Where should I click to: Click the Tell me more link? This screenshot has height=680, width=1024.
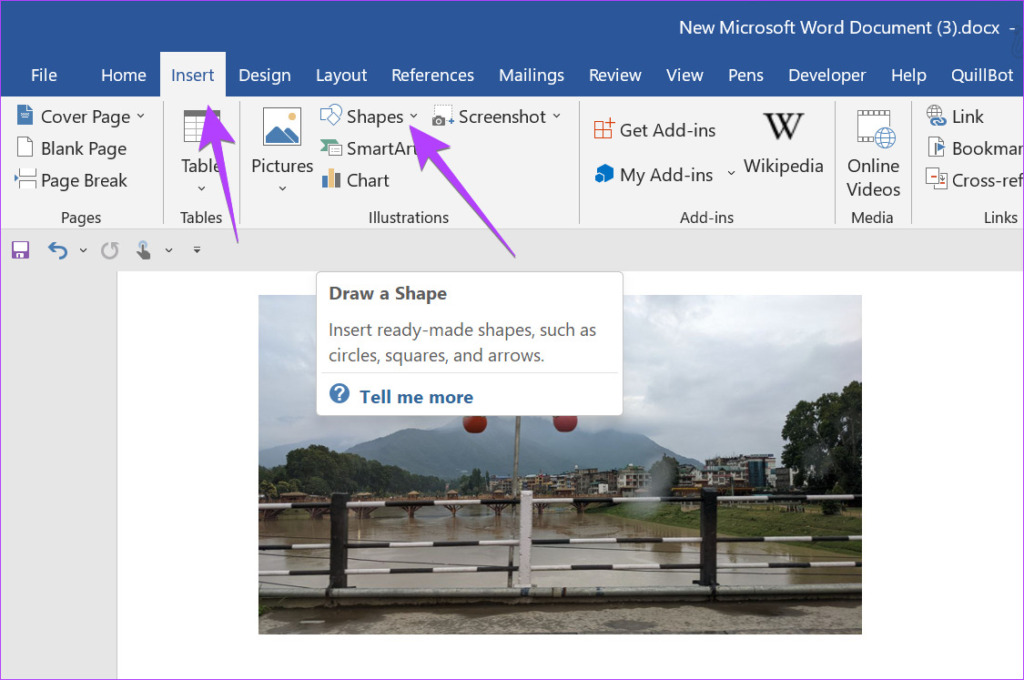click(x=416, y=397)
